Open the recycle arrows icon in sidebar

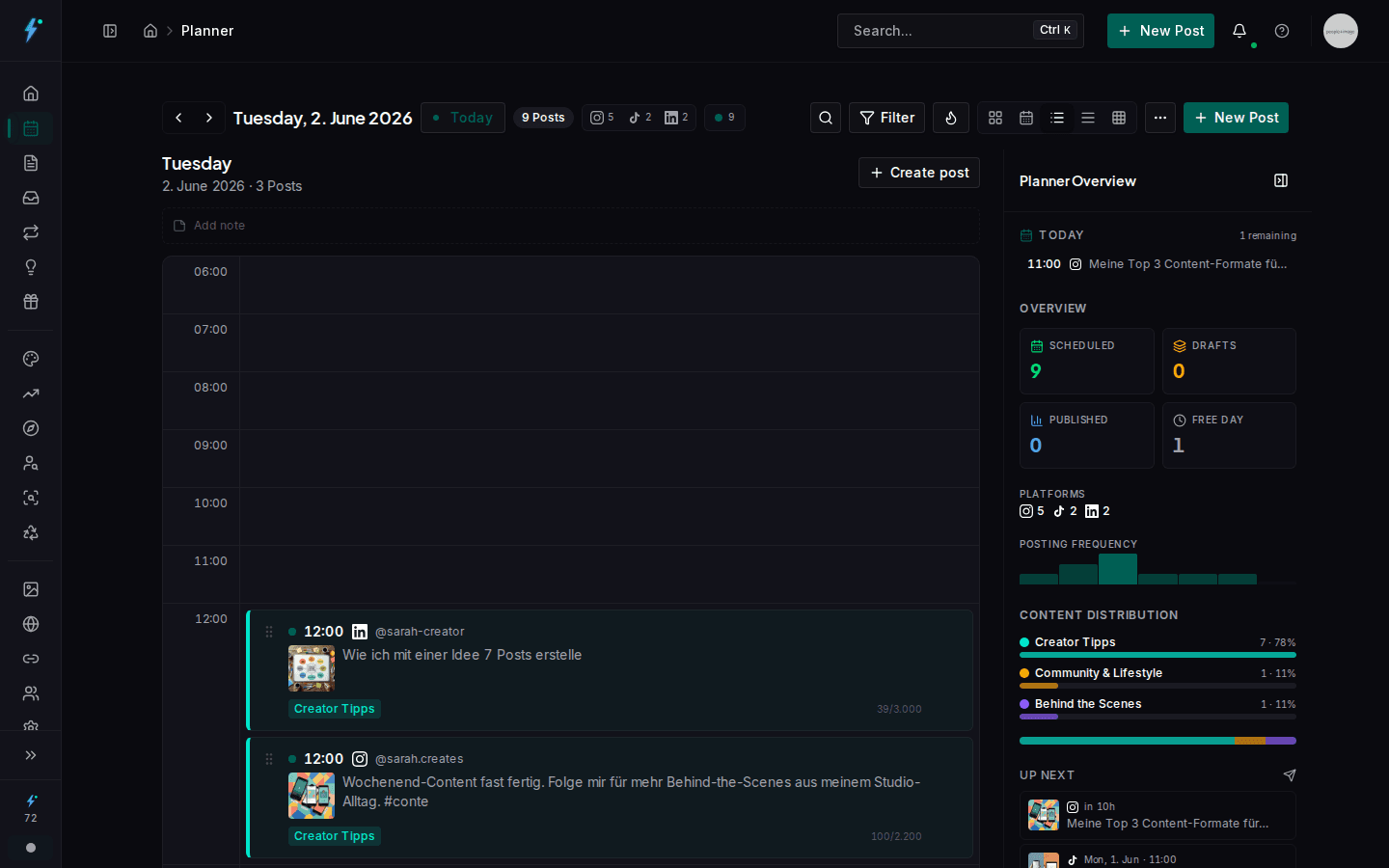[x=31, y=532]
